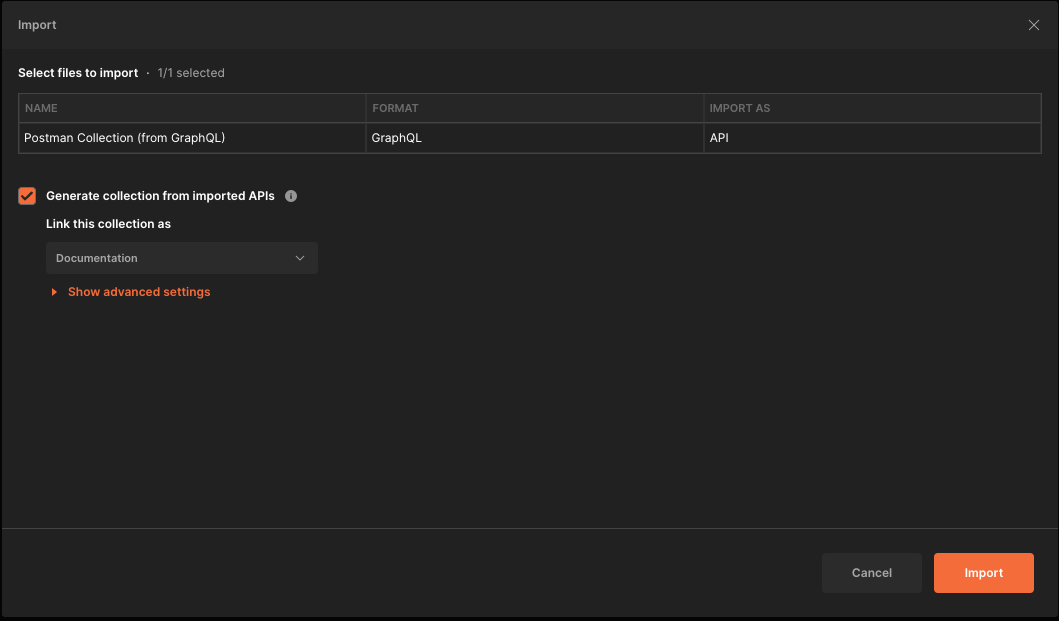Viewport: 1059px width, 621px height.
Task: Click the FORMAT column header
Action: tap(395, 108)
